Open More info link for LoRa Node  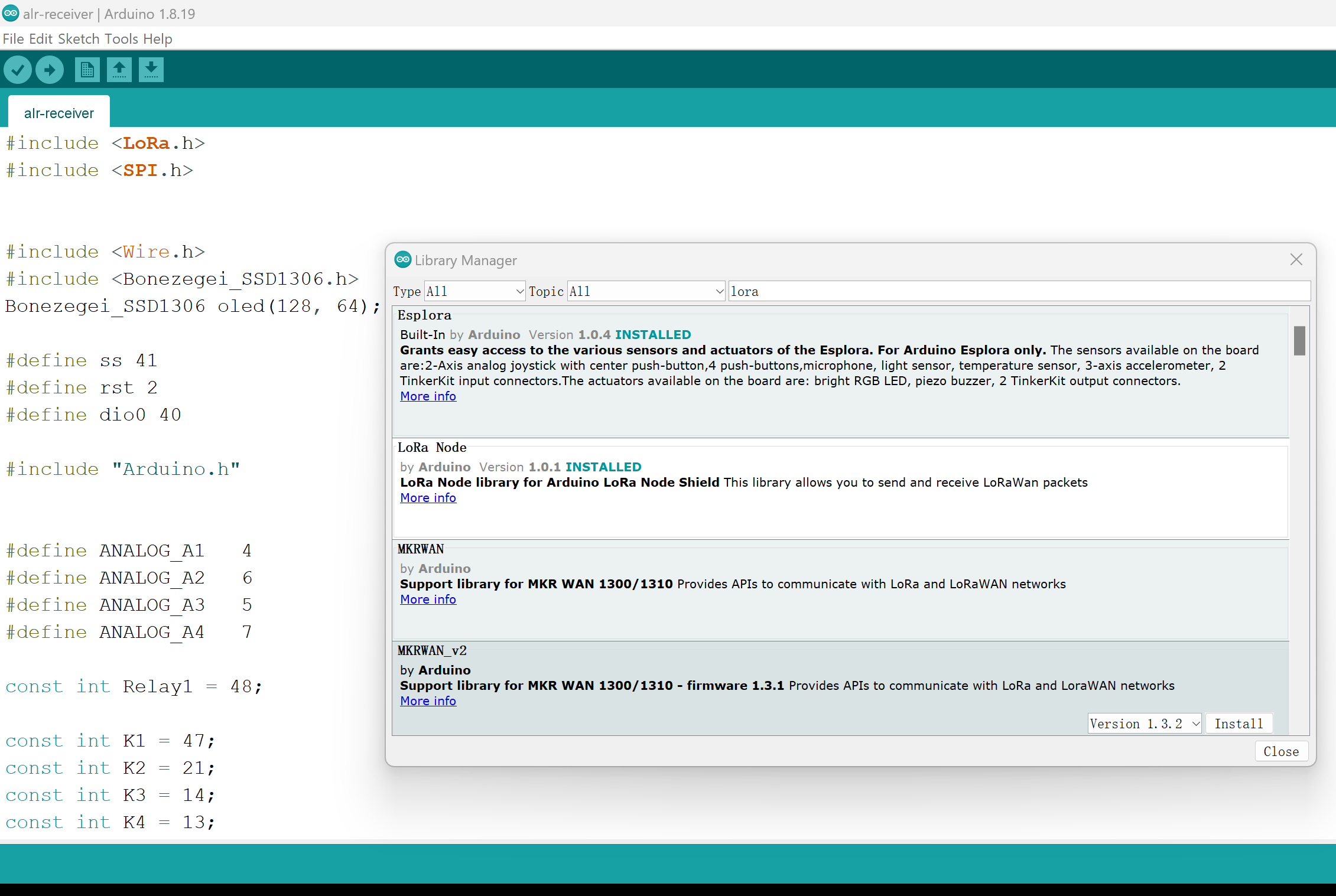(428, 498)
